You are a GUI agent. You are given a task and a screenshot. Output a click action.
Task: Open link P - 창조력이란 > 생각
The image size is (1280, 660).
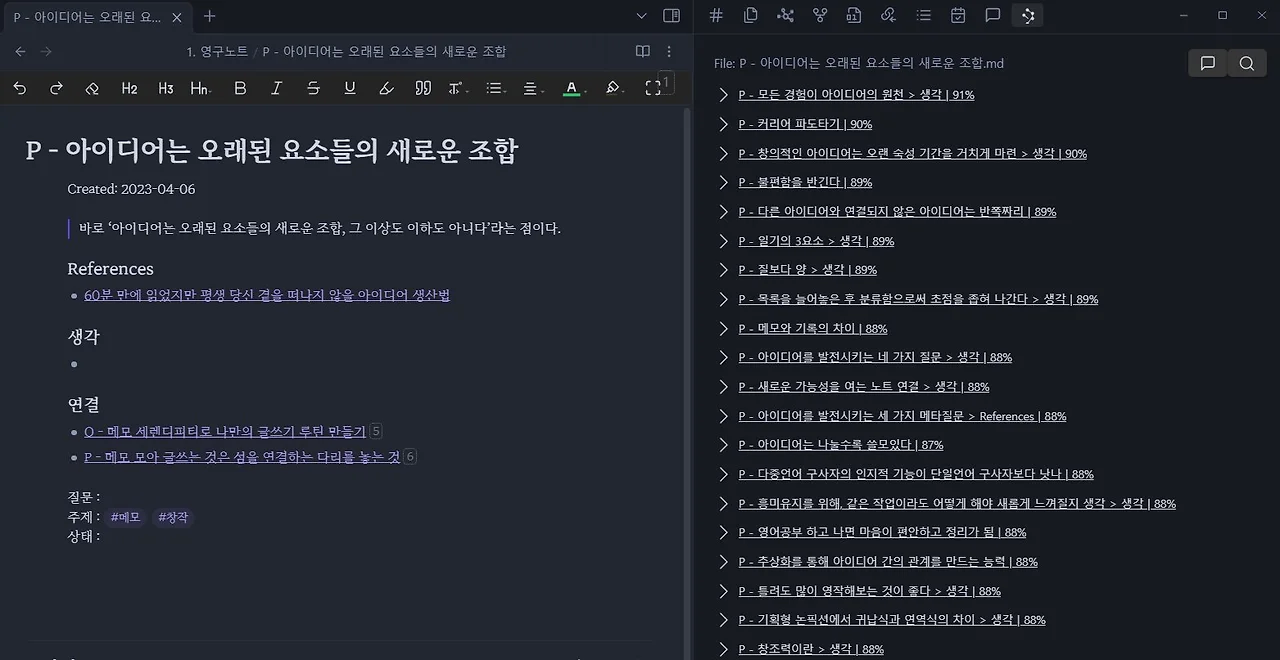pos(811,649)
